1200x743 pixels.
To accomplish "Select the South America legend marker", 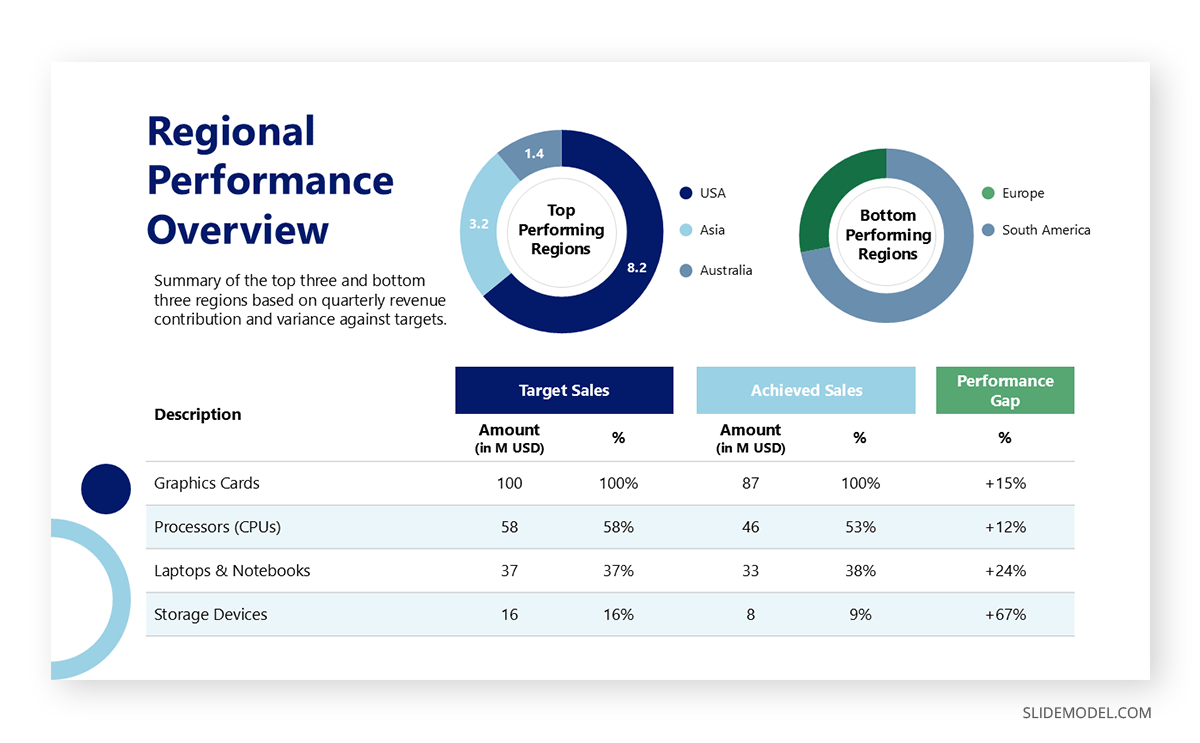I will [990, 230].
